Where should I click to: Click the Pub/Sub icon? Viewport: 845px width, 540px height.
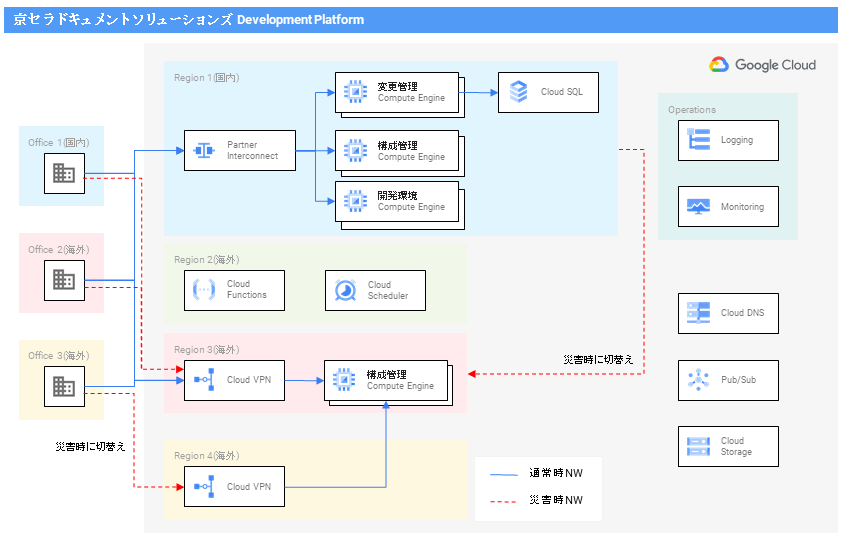[698, 380]
